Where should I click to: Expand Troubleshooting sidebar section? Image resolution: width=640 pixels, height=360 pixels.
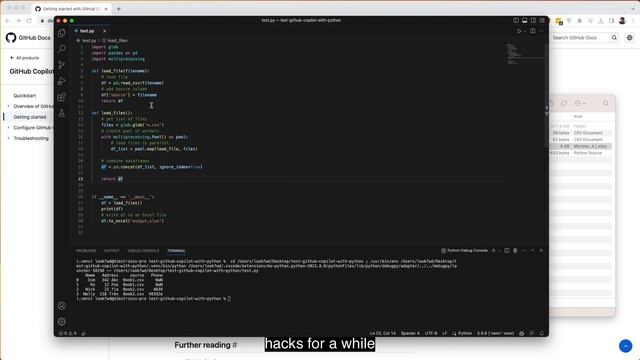pyautogui.click(x=8, y=138)
